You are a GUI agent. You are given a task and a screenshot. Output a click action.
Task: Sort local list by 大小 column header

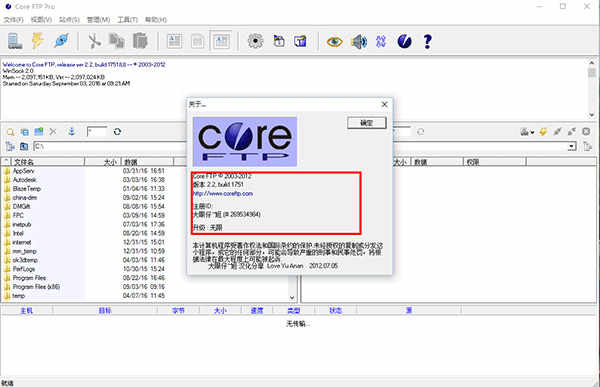pos(103,162)
